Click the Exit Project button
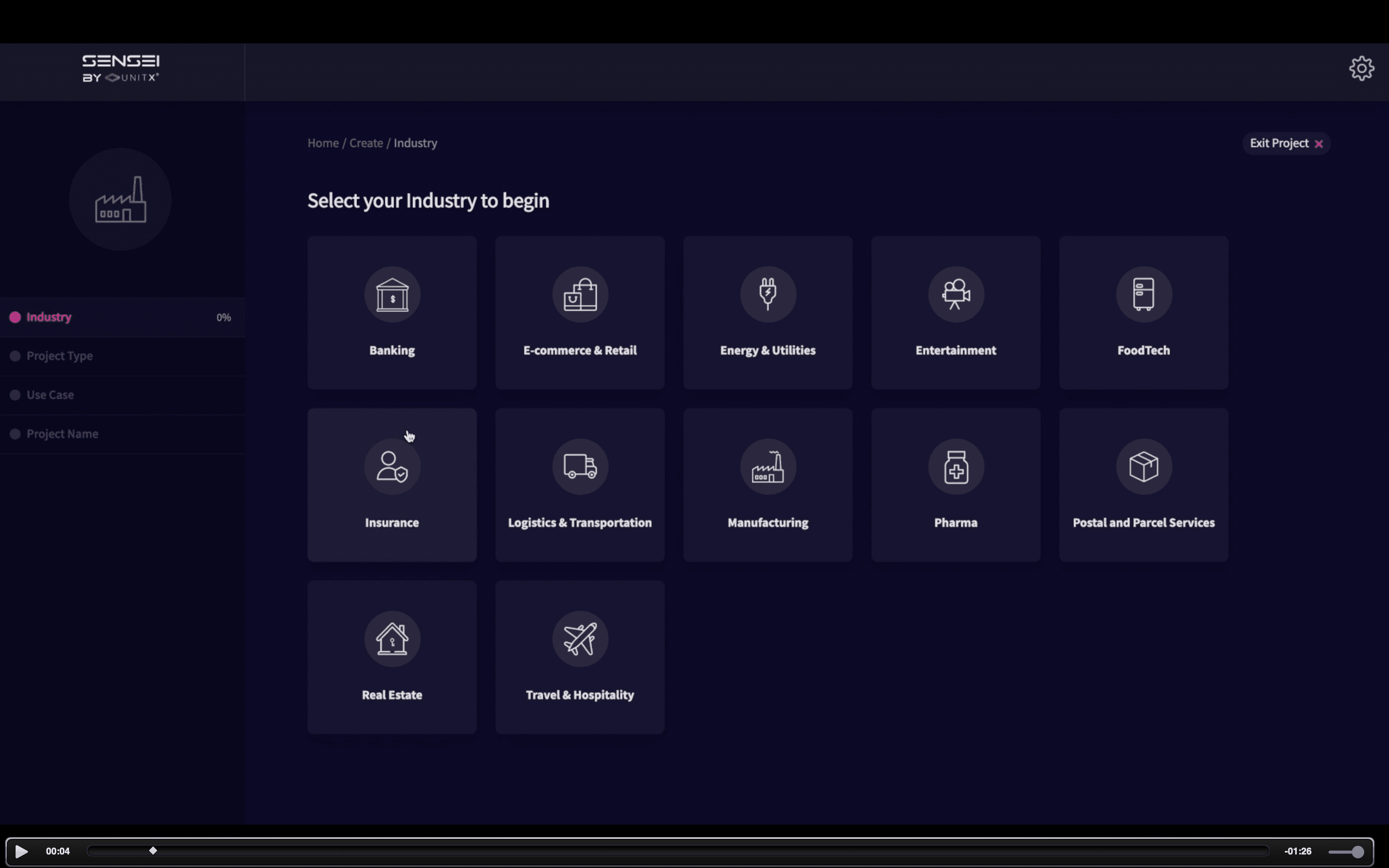The height and width of the screenshot is (868, 1389). pos(1286,143)
